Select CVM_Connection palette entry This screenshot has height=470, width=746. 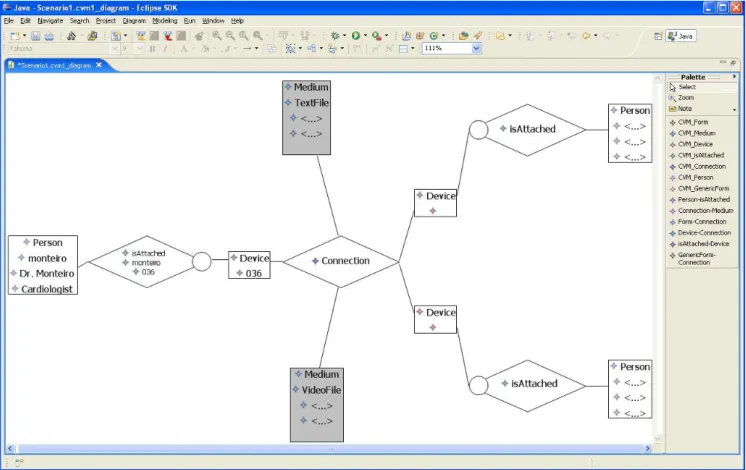[702, 166]
